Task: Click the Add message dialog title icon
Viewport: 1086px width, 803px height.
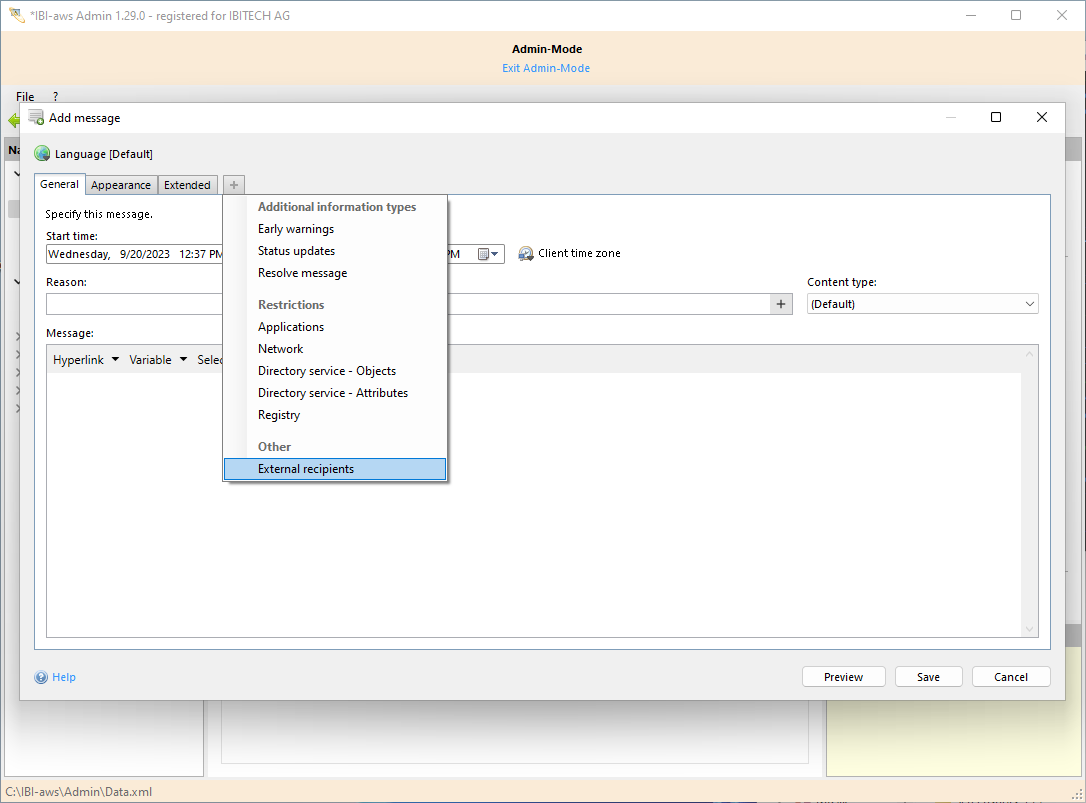Action: point(36,117)
